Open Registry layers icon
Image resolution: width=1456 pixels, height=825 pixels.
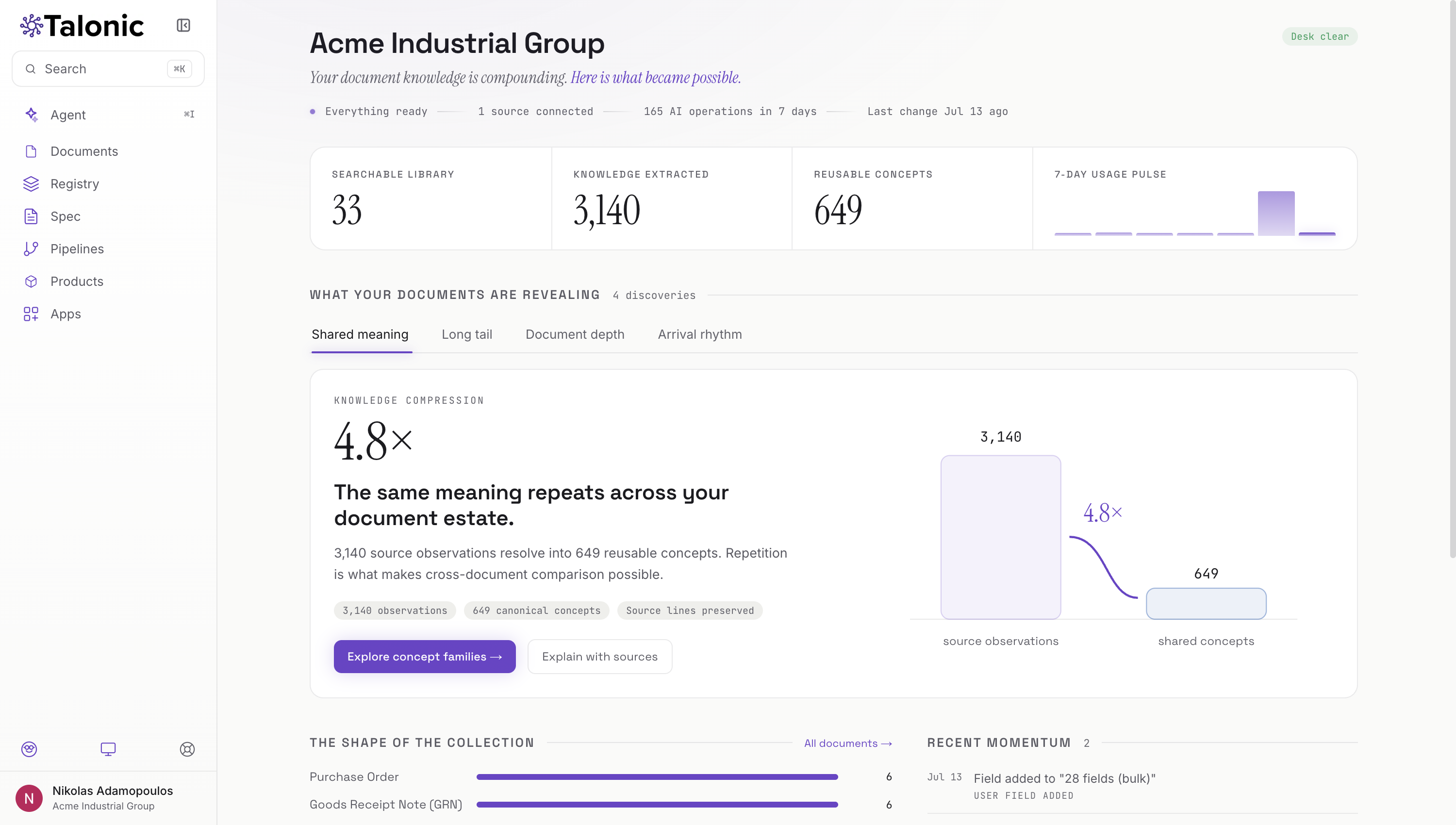click(x=31, y=183)
